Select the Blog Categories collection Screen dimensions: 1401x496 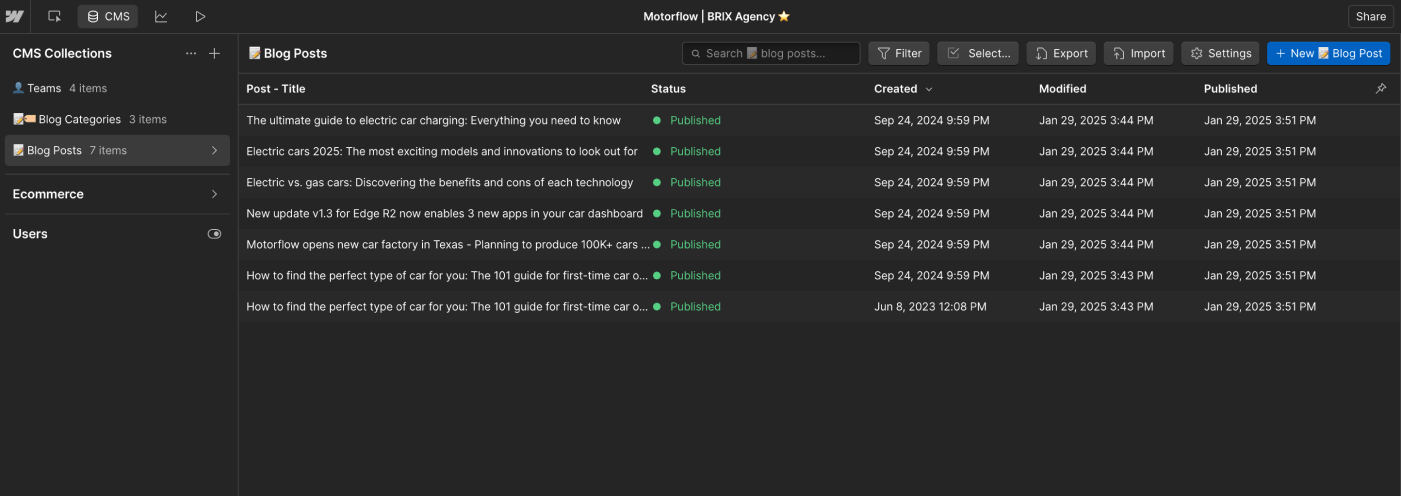[119, 119]
